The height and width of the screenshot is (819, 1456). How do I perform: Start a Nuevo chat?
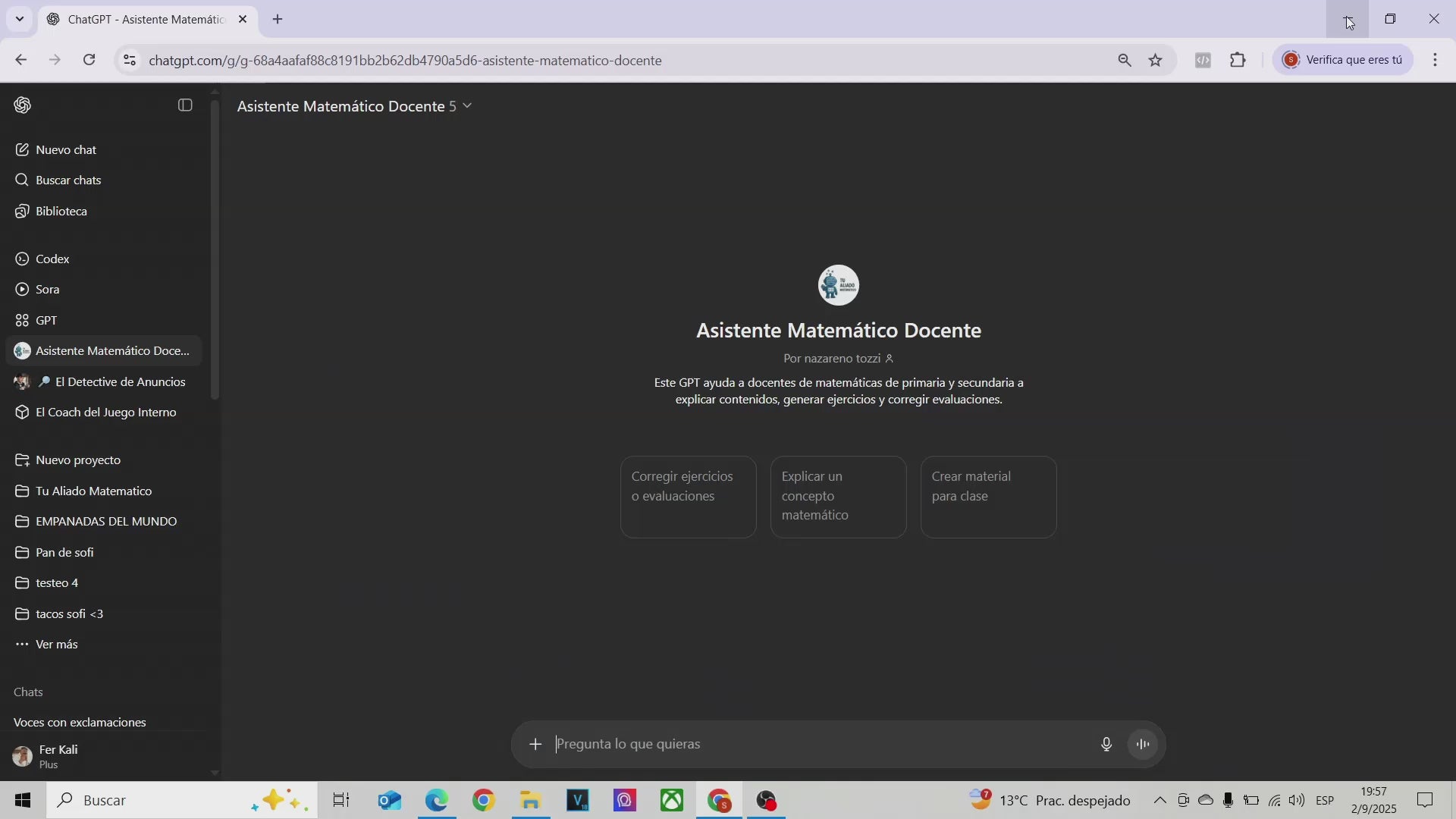103,150
